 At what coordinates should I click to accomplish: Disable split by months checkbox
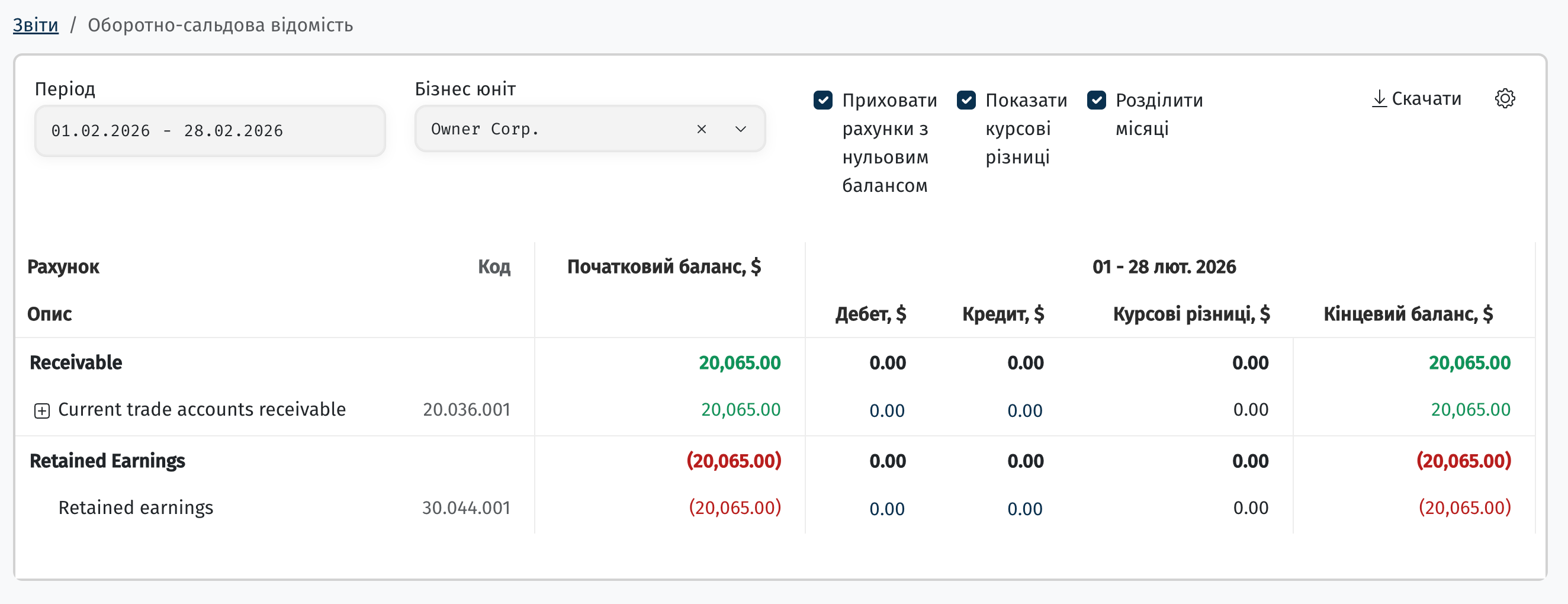coord(1096,100)
